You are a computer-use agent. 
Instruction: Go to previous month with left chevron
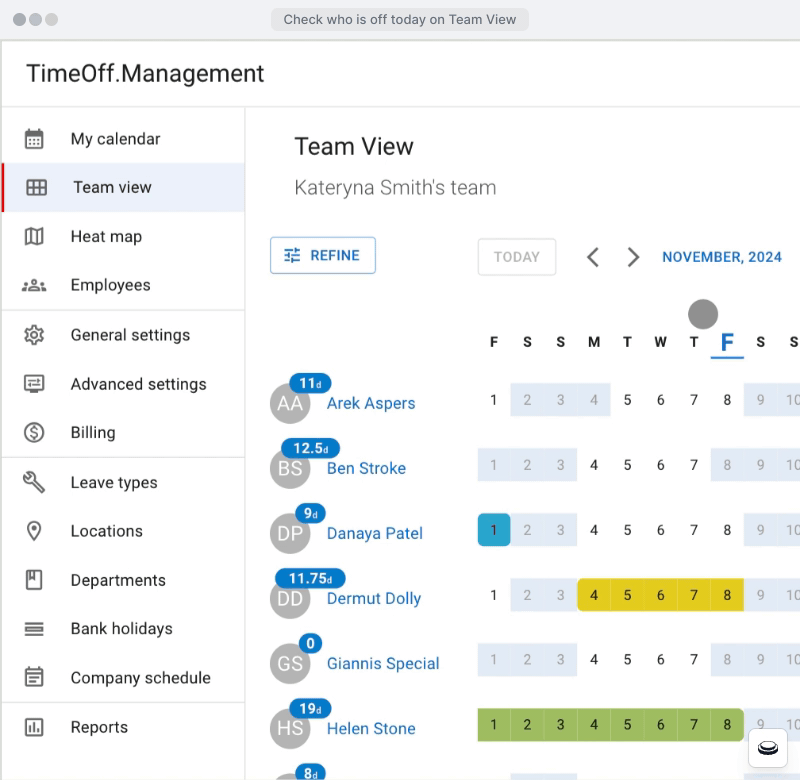tap(592, 257)
